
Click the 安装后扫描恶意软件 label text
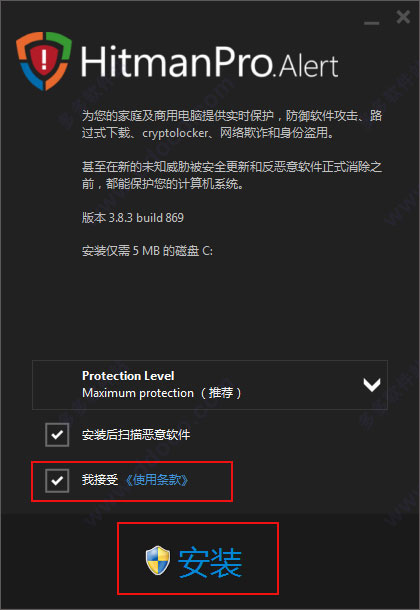(136, 435)
